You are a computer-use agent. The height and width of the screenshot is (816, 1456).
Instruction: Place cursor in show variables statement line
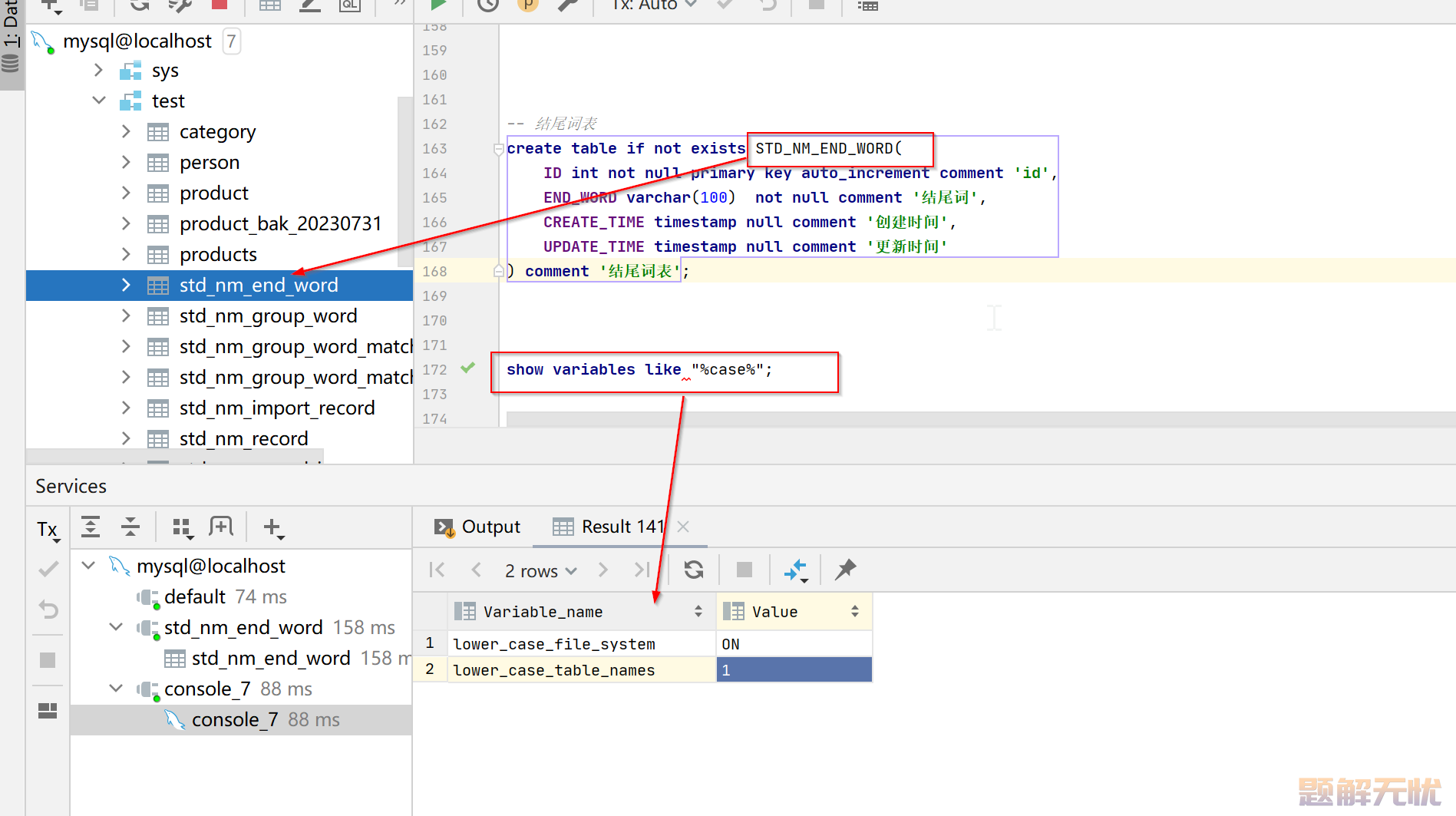pyautogui.click(x=639, y=370)
